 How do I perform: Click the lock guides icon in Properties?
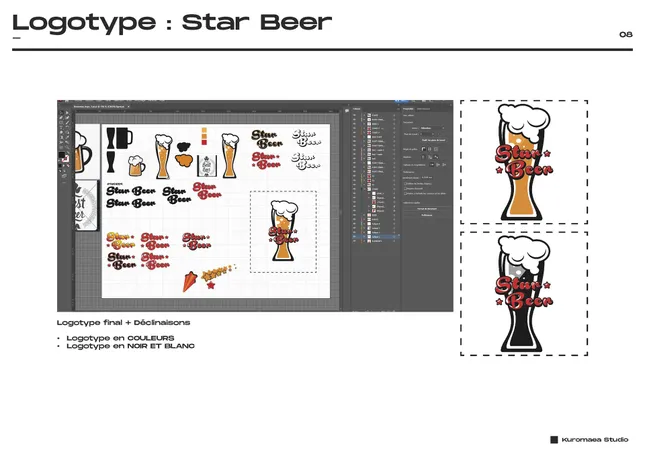pyautogui.click(x=429, y=157)
